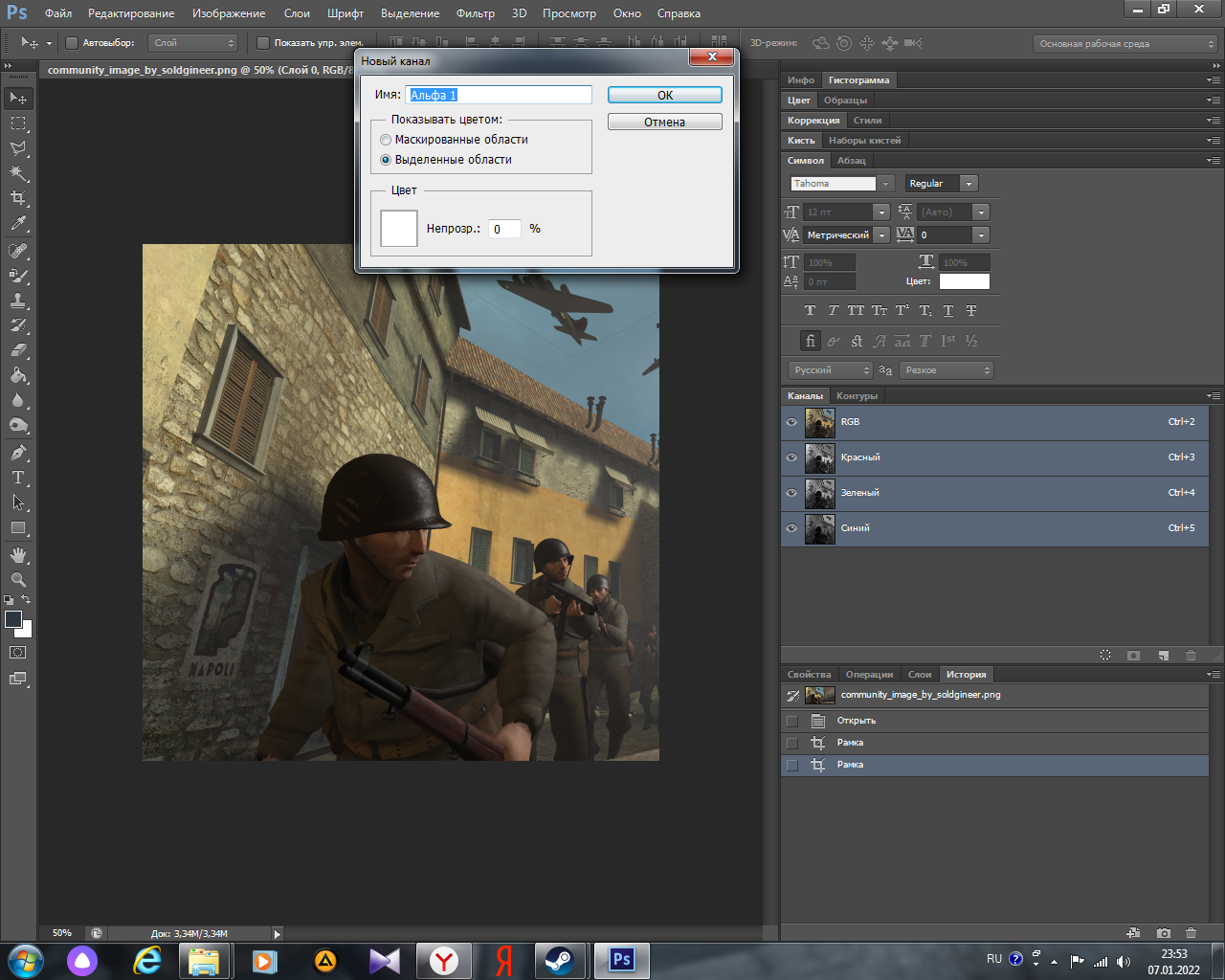The width and height of the screenshot is (1225, 980).
Task: Select the Horizontal Type tool
Action: tap(18, 478)
